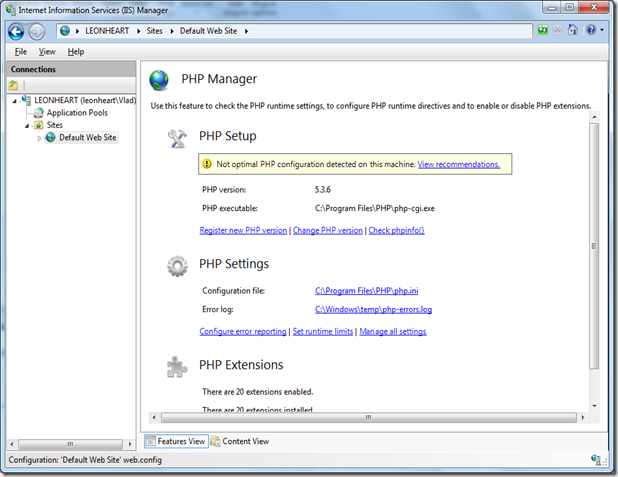Click Connections pane scroll left arrow
This screenshot has width=618, height=477.
pos(12,444)
